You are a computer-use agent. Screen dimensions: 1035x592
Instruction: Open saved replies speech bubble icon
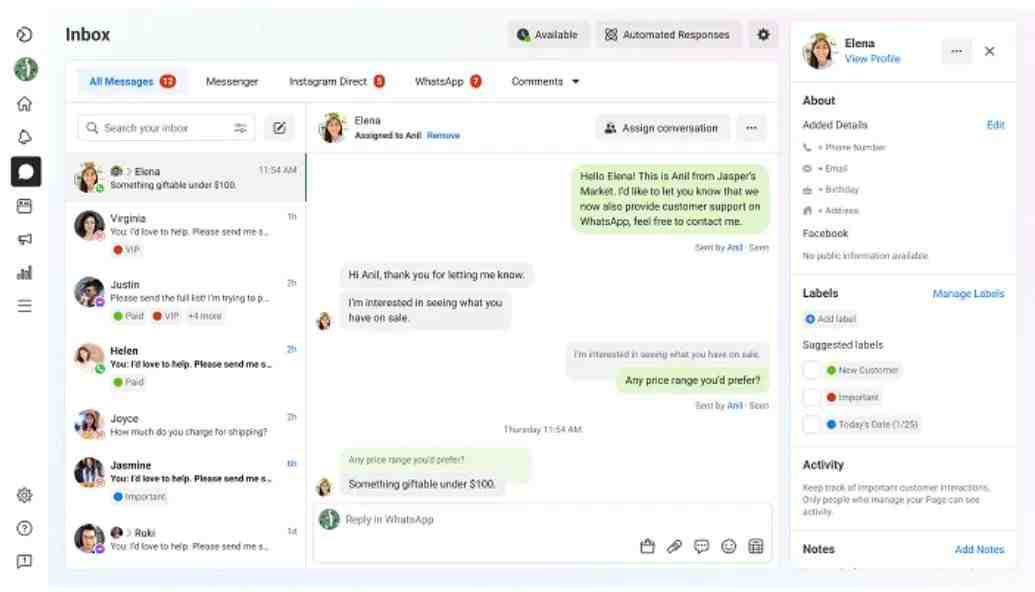pyautogui.click(x=701, y=546)
